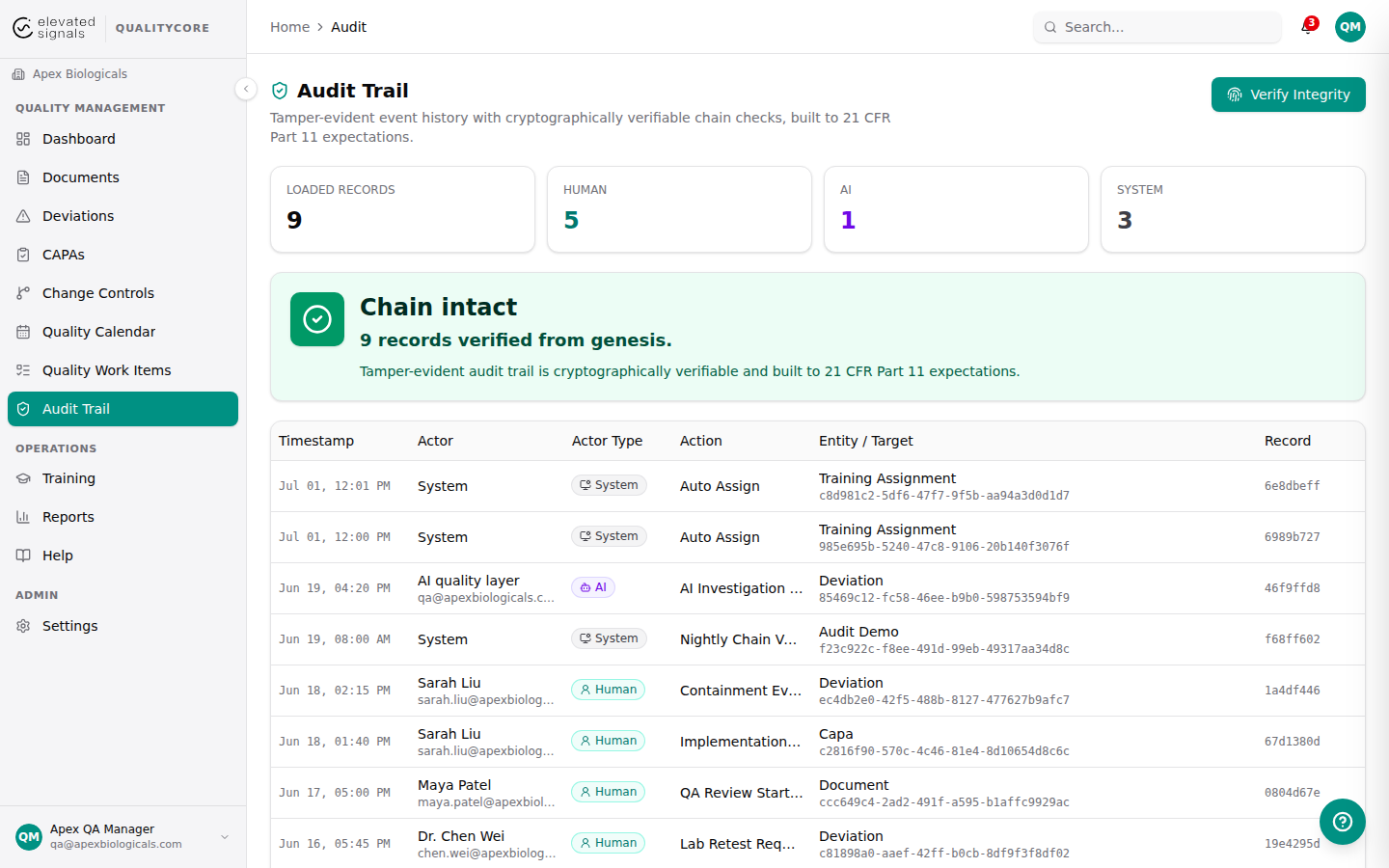This screenshot has height=868, width=1389.
Task: Follow the Home breadcrumb link
Action: [x=289, y=27]
